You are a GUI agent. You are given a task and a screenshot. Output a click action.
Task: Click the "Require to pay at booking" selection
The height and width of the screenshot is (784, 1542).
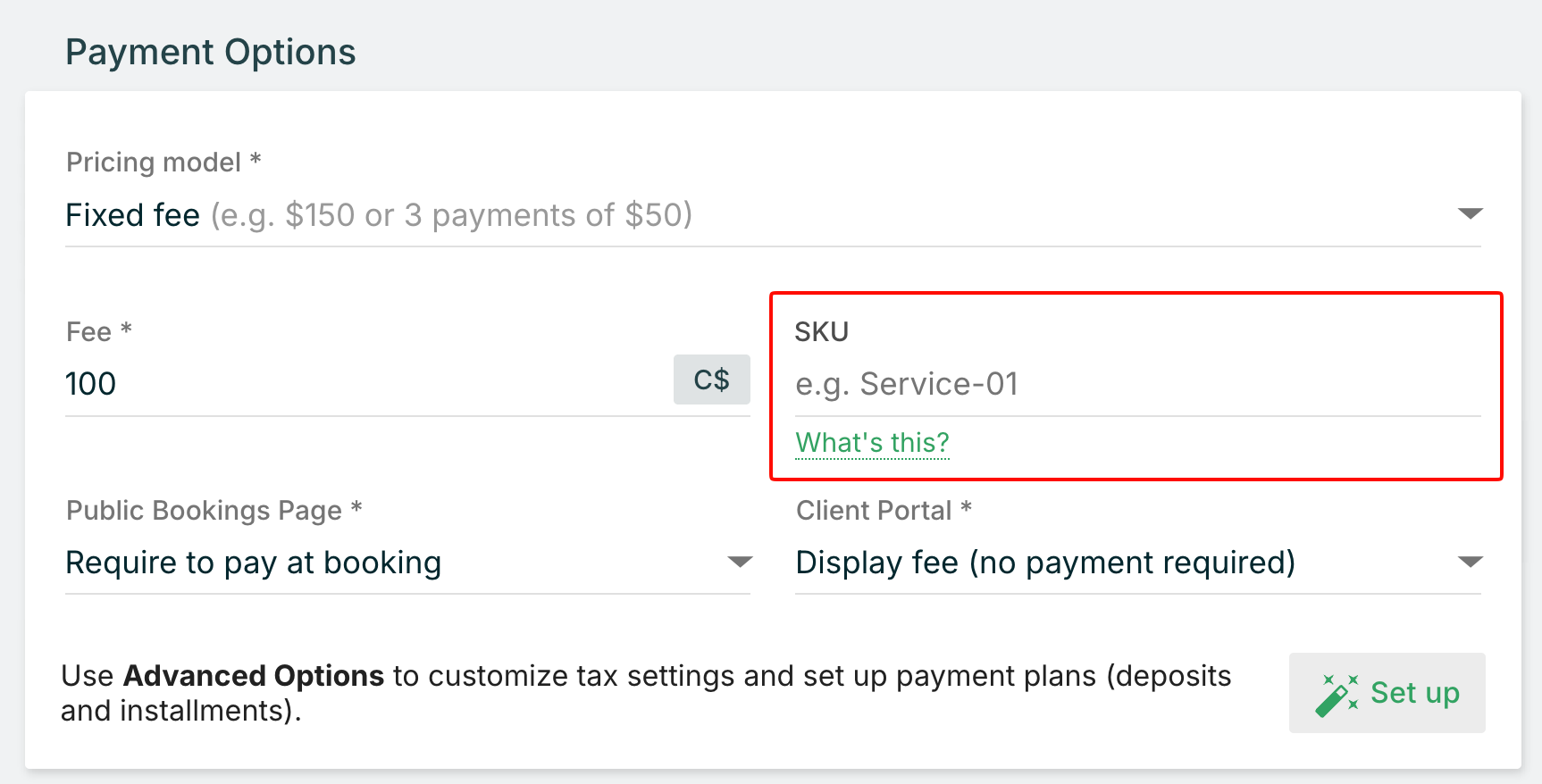[254, 563]
